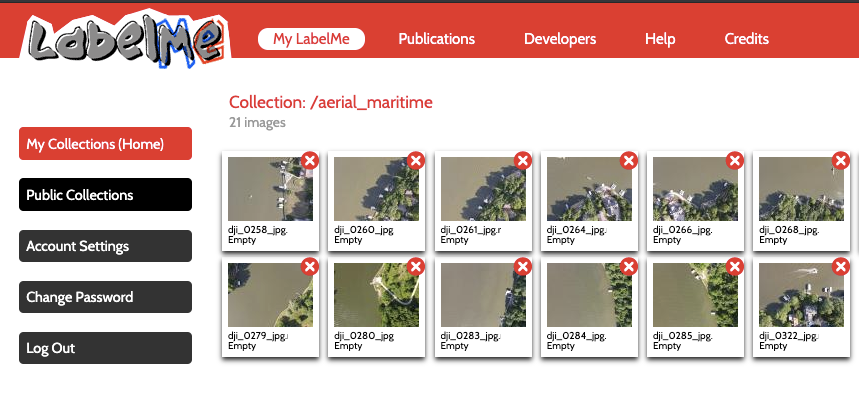The width and height of the screenshot is (859, 397).
Task: Click the delete X on dji_0280
Action: point(416,267)
